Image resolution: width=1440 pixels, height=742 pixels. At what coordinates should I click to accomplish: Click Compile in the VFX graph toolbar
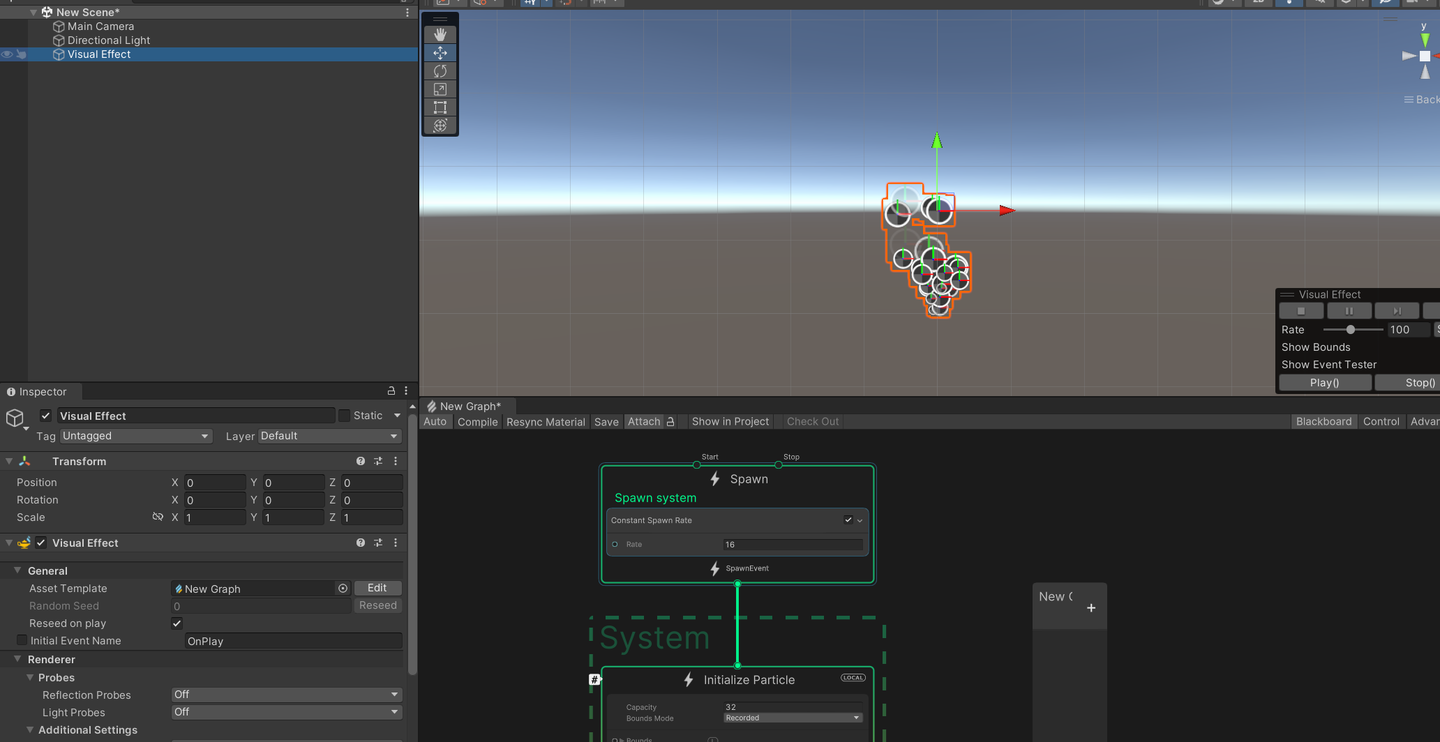point(477,421)
